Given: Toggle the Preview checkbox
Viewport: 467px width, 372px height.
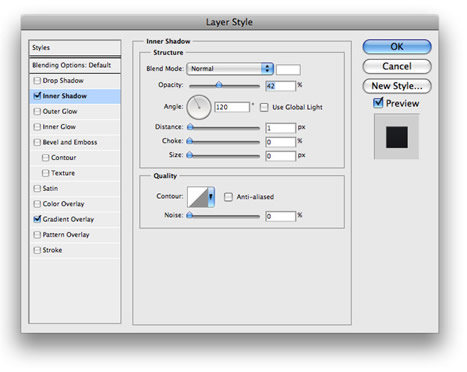Looking at the screenshot, I should pyautogui.click(x=378, y=103).
